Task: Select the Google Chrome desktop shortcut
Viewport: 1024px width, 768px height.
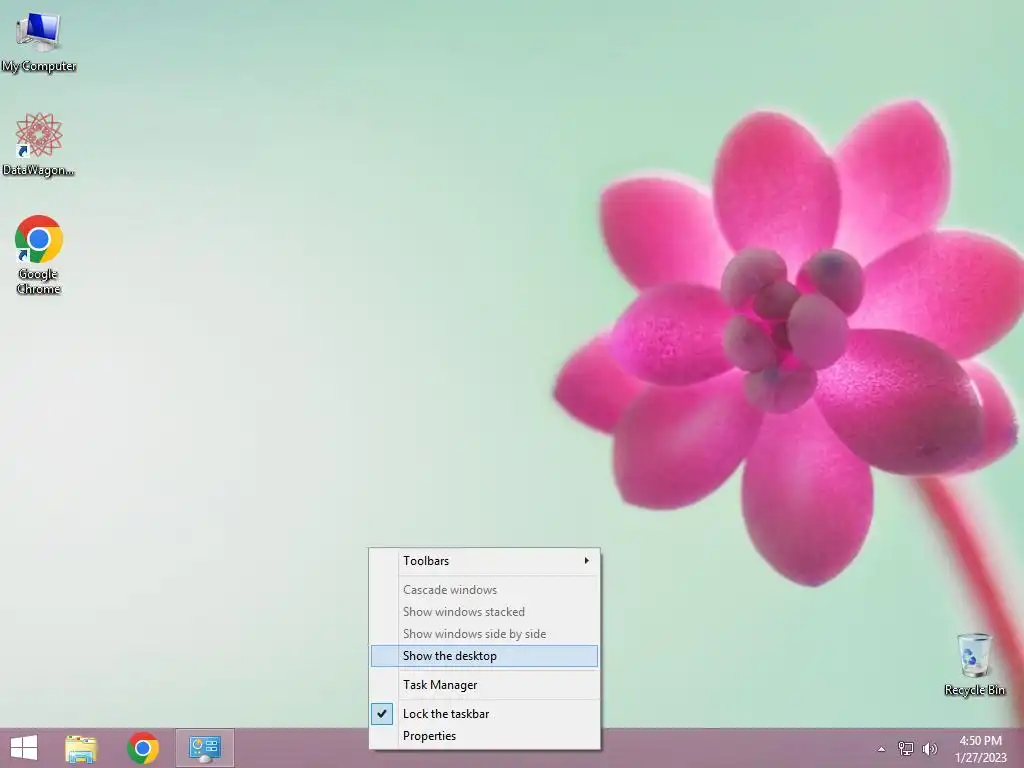Action: pos(39,255)
